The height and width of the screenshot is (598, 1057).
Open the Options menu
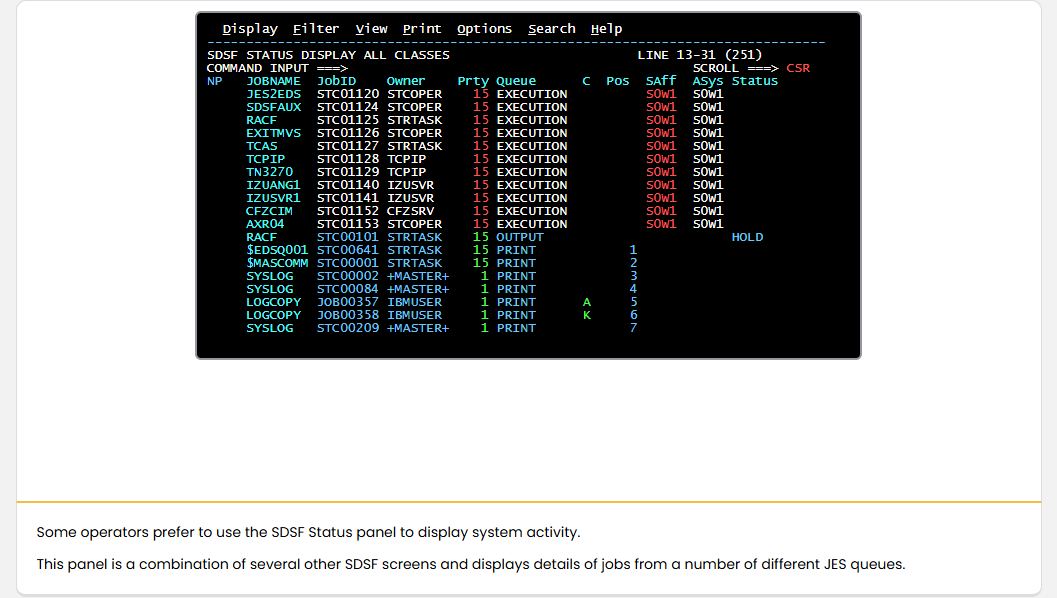point(484,29)
